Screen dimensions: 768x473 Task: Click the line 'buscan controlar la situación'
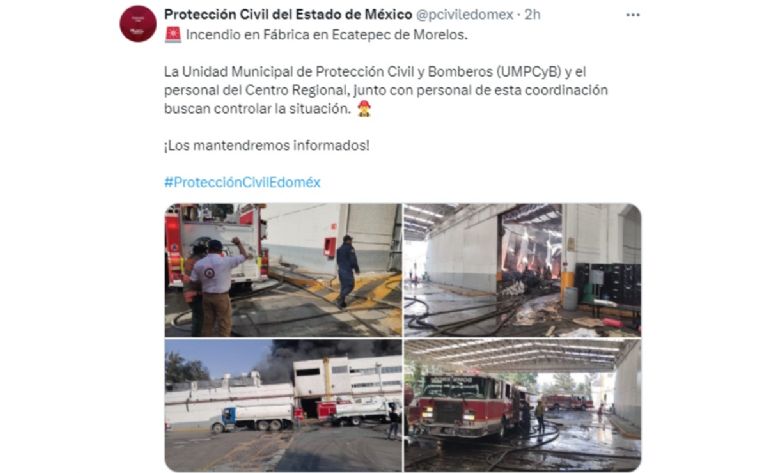pyautogui.click(x=257, y=109)
